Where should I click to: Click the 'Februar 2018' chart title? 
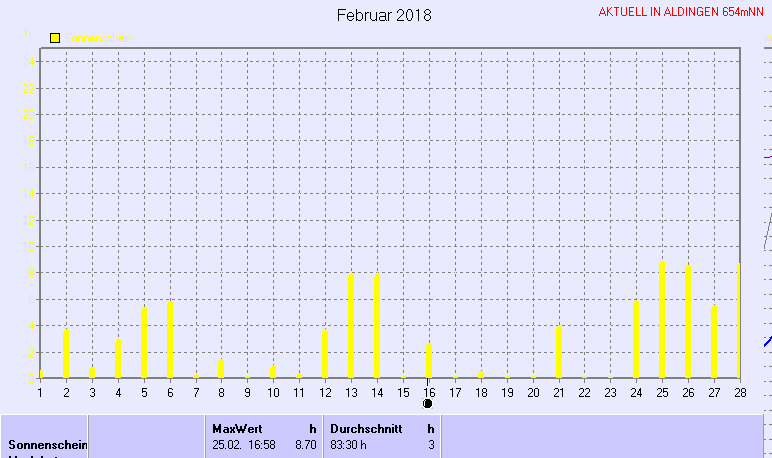tap(384, 15)
